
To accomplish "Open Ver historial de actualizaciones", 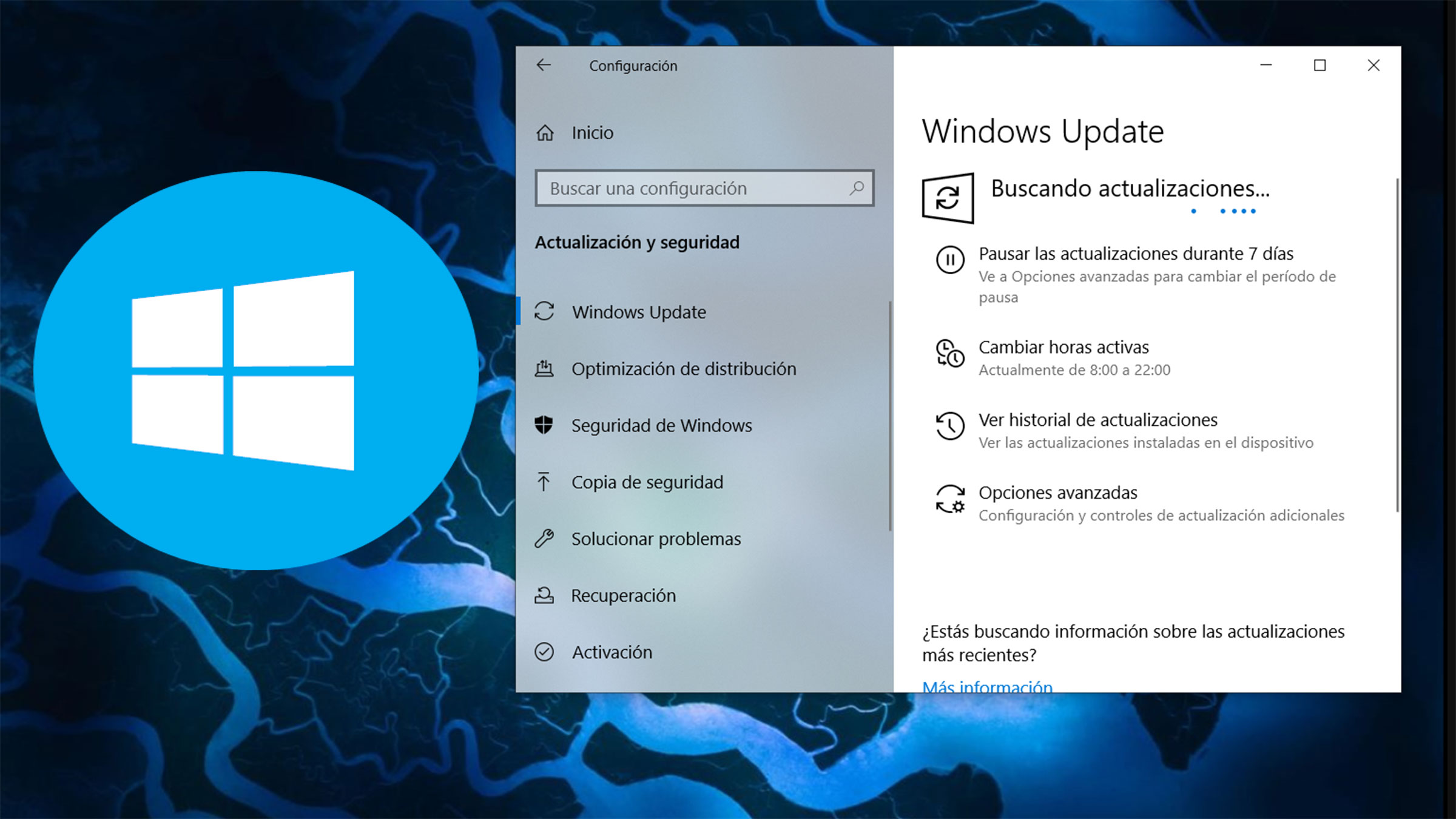I will (1097, 420).
